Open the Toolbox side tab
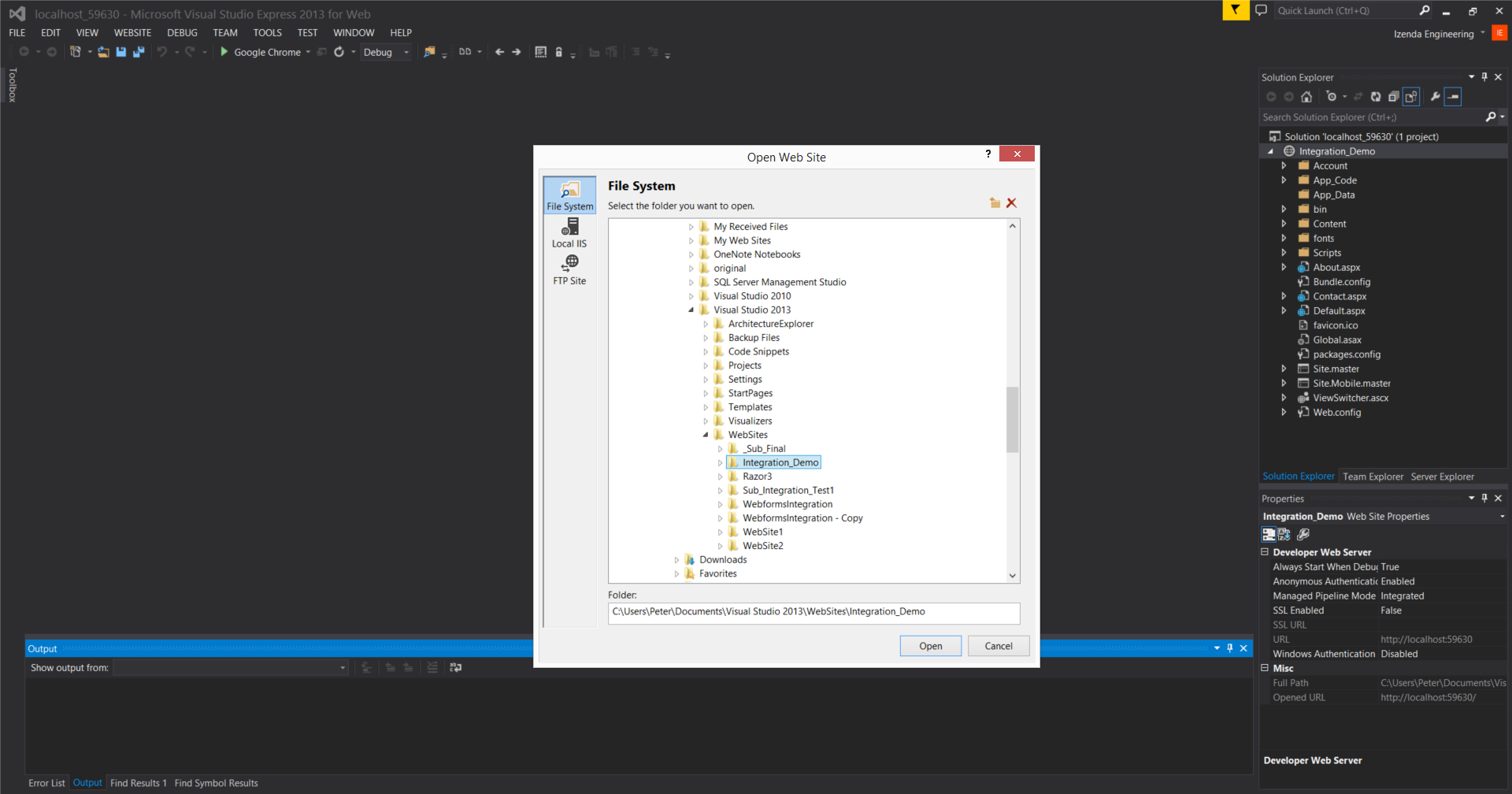1512x794 pixels. click(13, 85)
